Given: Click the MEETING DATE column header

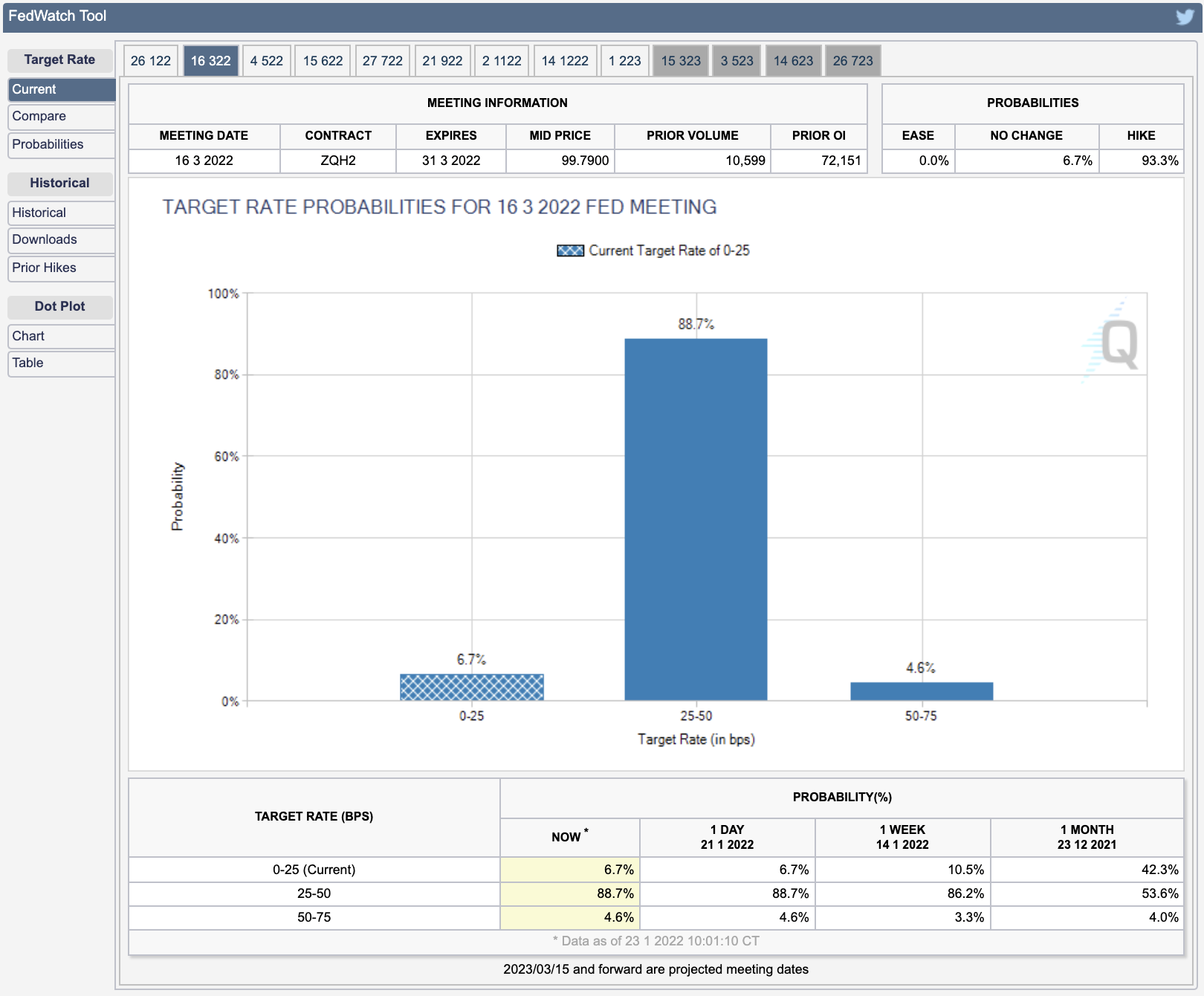Looking at the screenshot, I should [204, 136].
